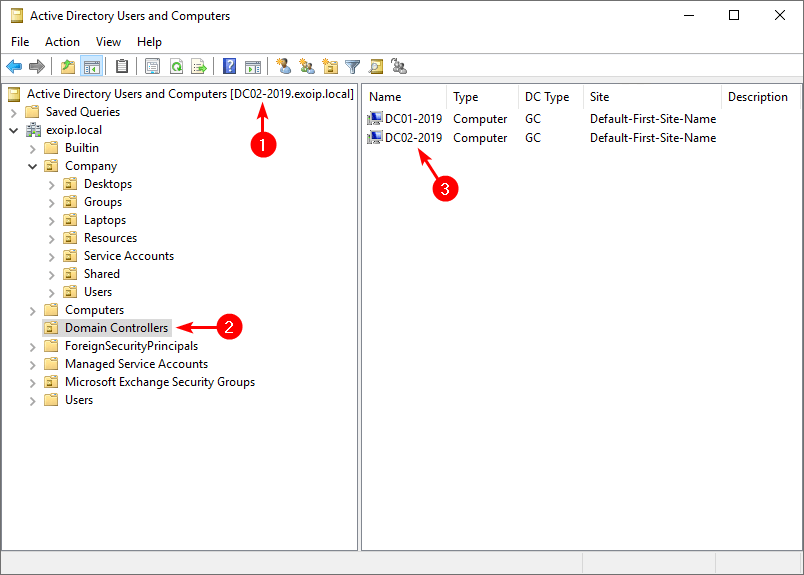This screenshot has height=575, width=804.
Task: Open the Help question mark icon
Action: pos(229,66)
